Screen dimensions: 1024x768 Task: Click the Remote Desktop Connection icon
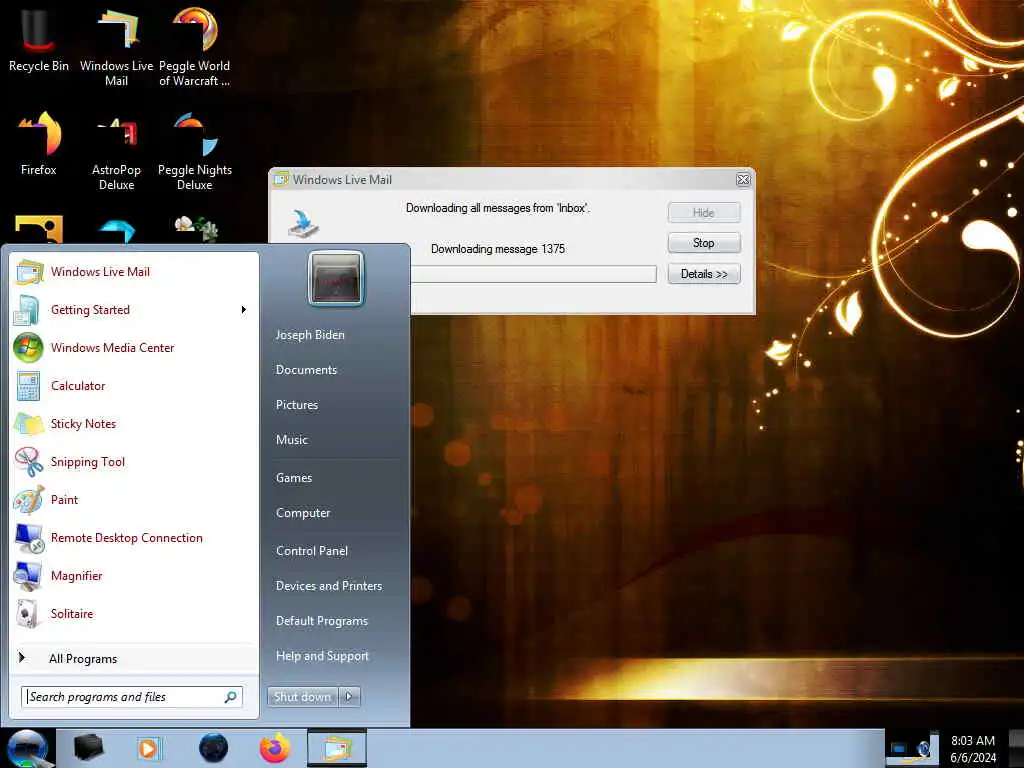[x=29, y=538]
